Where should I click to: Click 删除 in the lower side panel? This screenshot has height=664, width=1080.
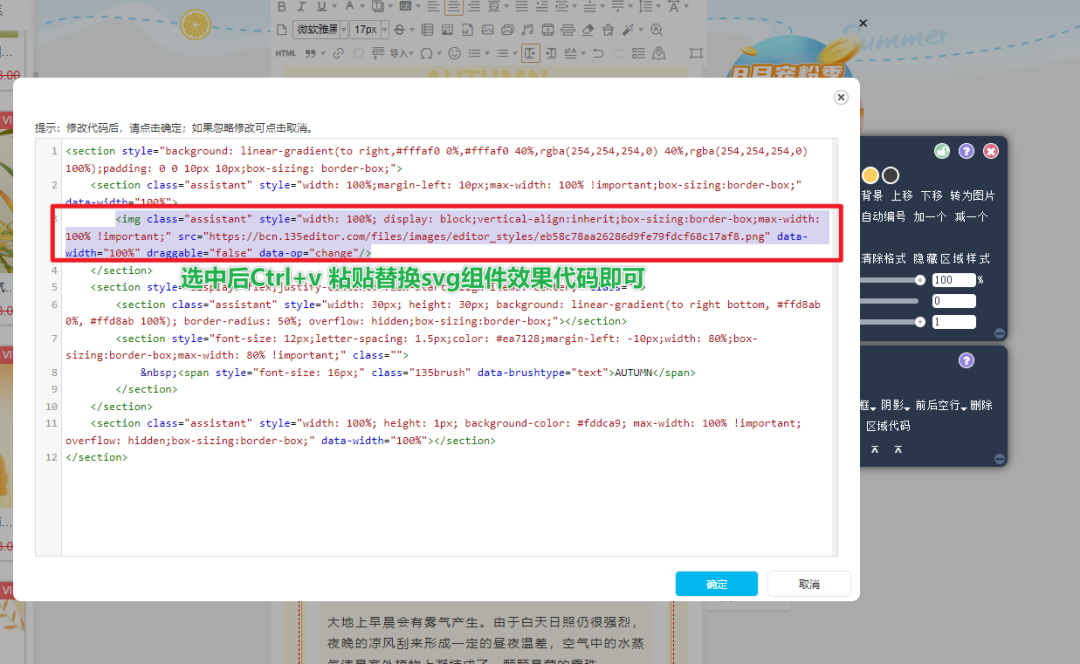tap(982, 405)
